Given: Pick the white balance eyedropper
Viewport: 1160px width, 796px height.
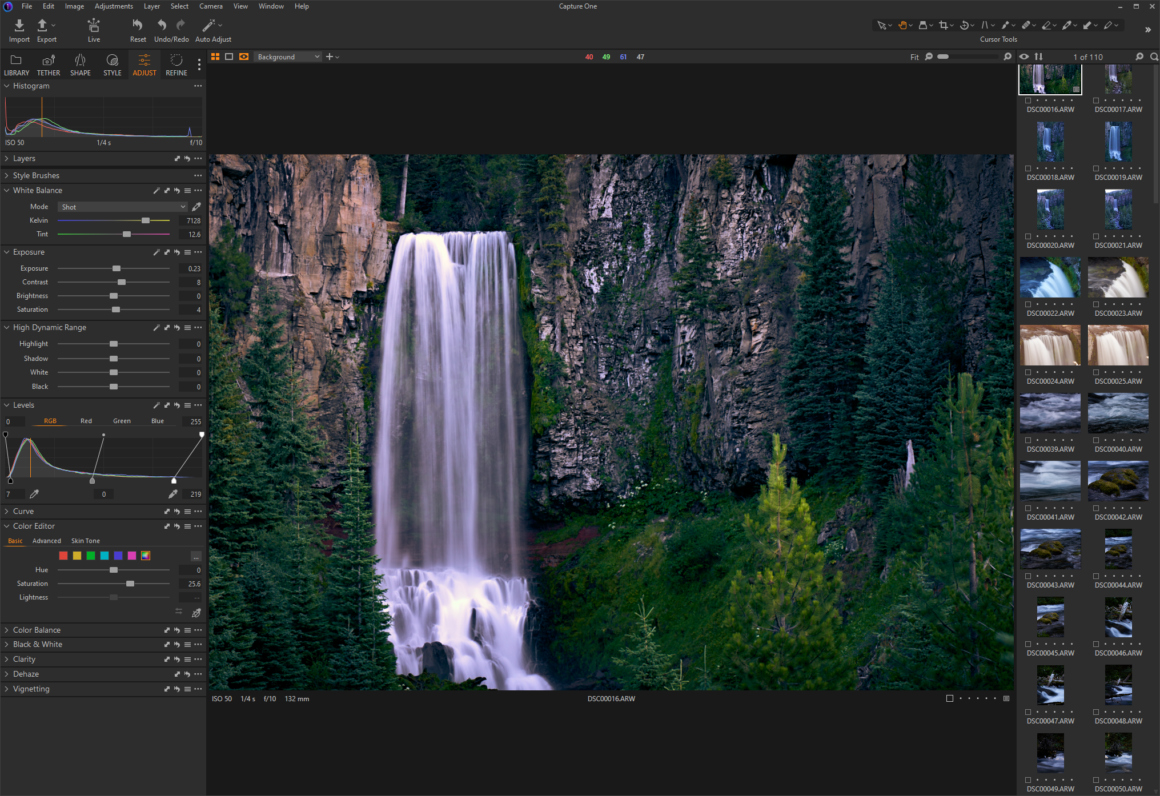Looking at the screenshot, I should [x=196, y=207].
